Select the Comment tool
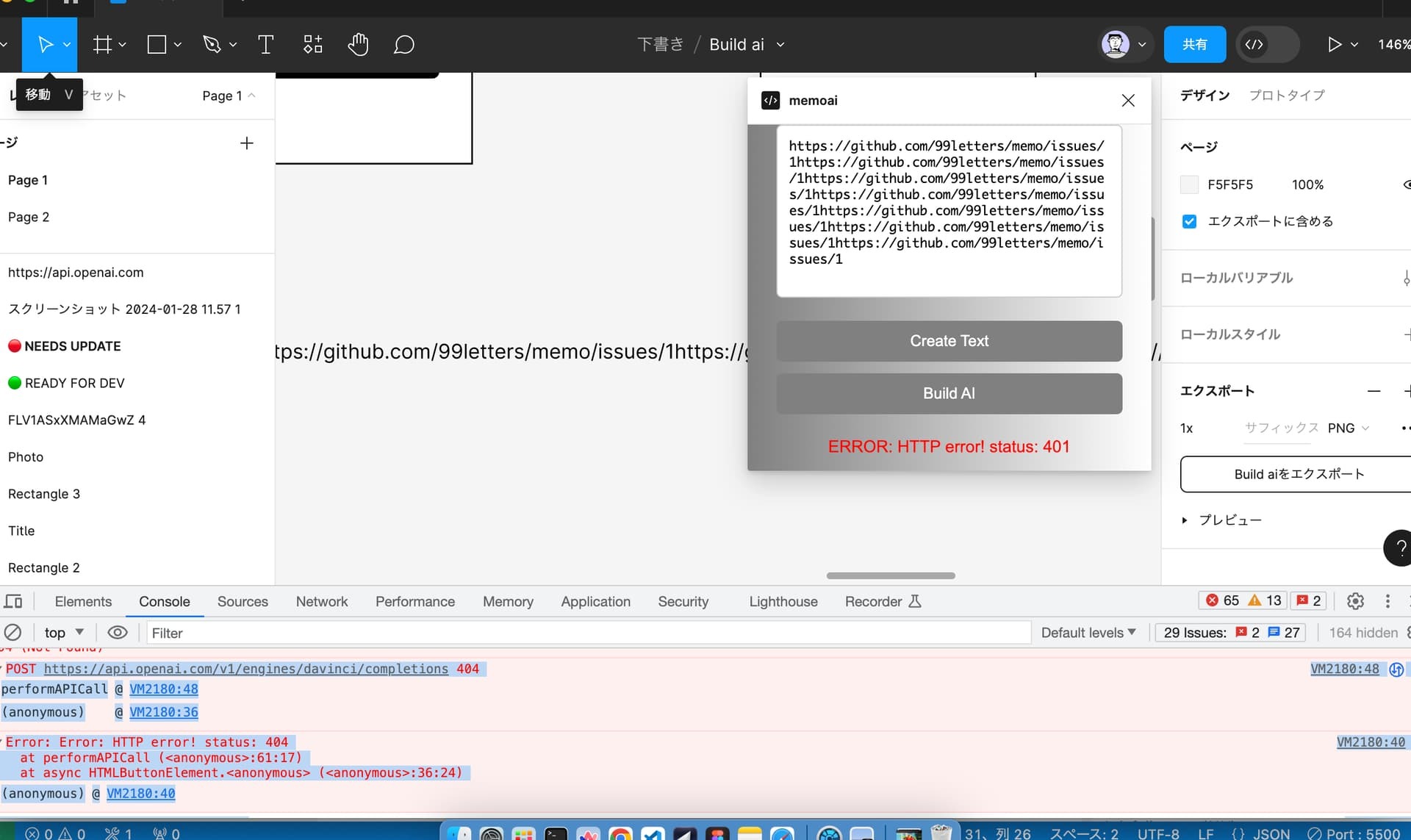 tap(404, 45)
